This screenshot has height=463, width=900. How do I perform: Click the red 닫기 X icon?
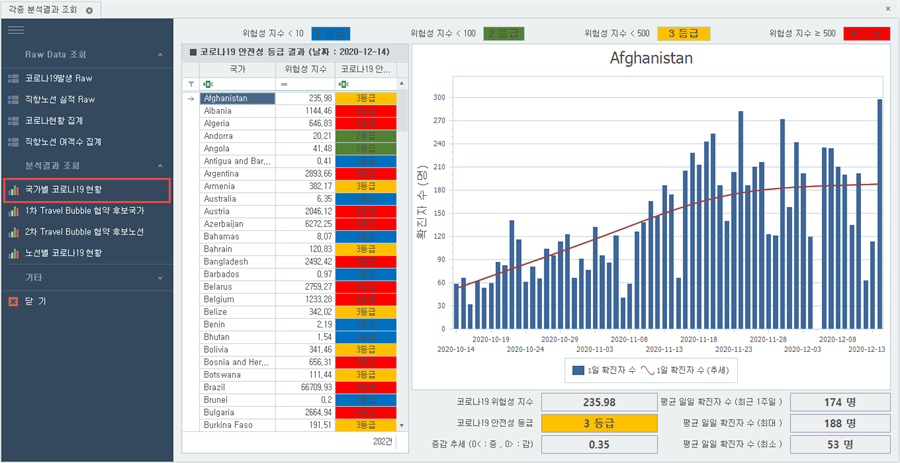coord(14,301)
